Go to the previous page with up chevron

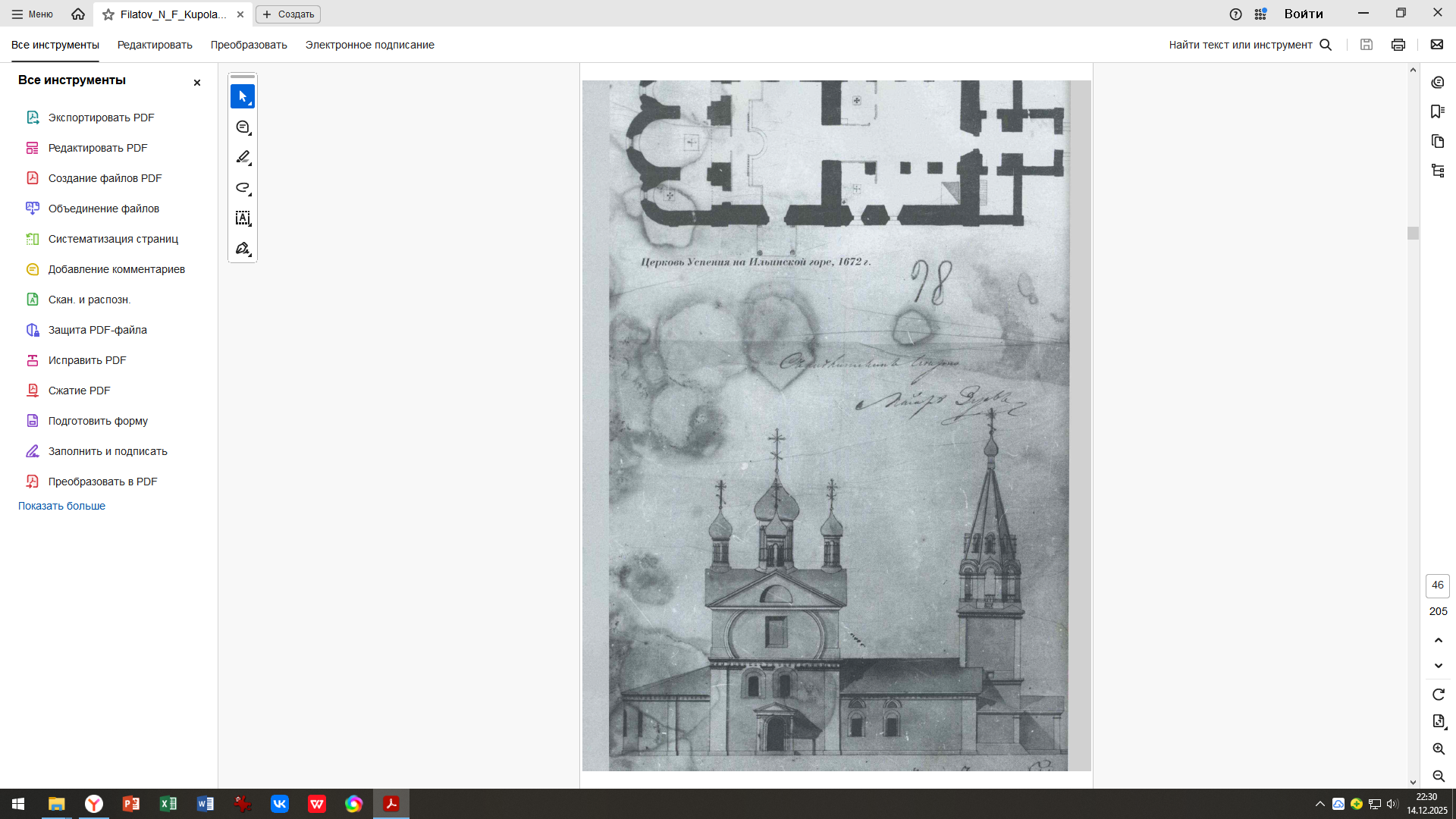pos(1438,641)
